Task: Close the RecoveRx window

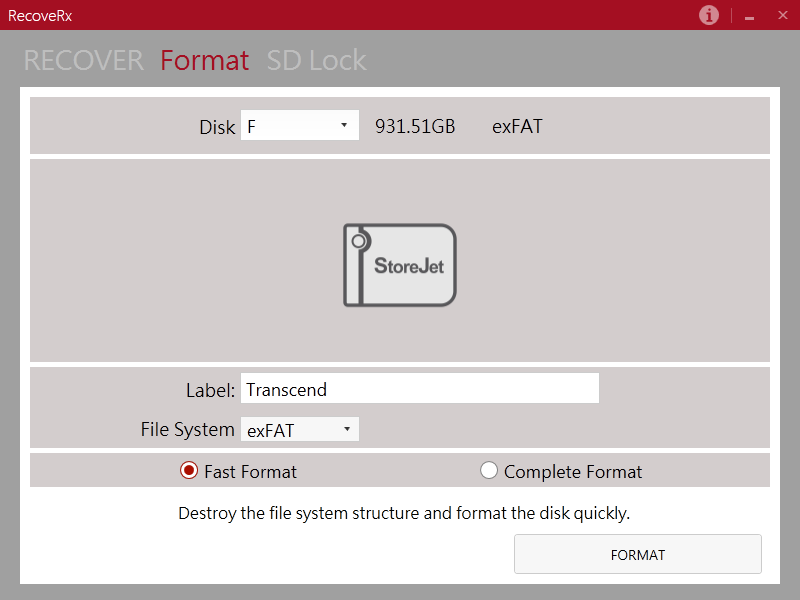Action: click(783, 15)
